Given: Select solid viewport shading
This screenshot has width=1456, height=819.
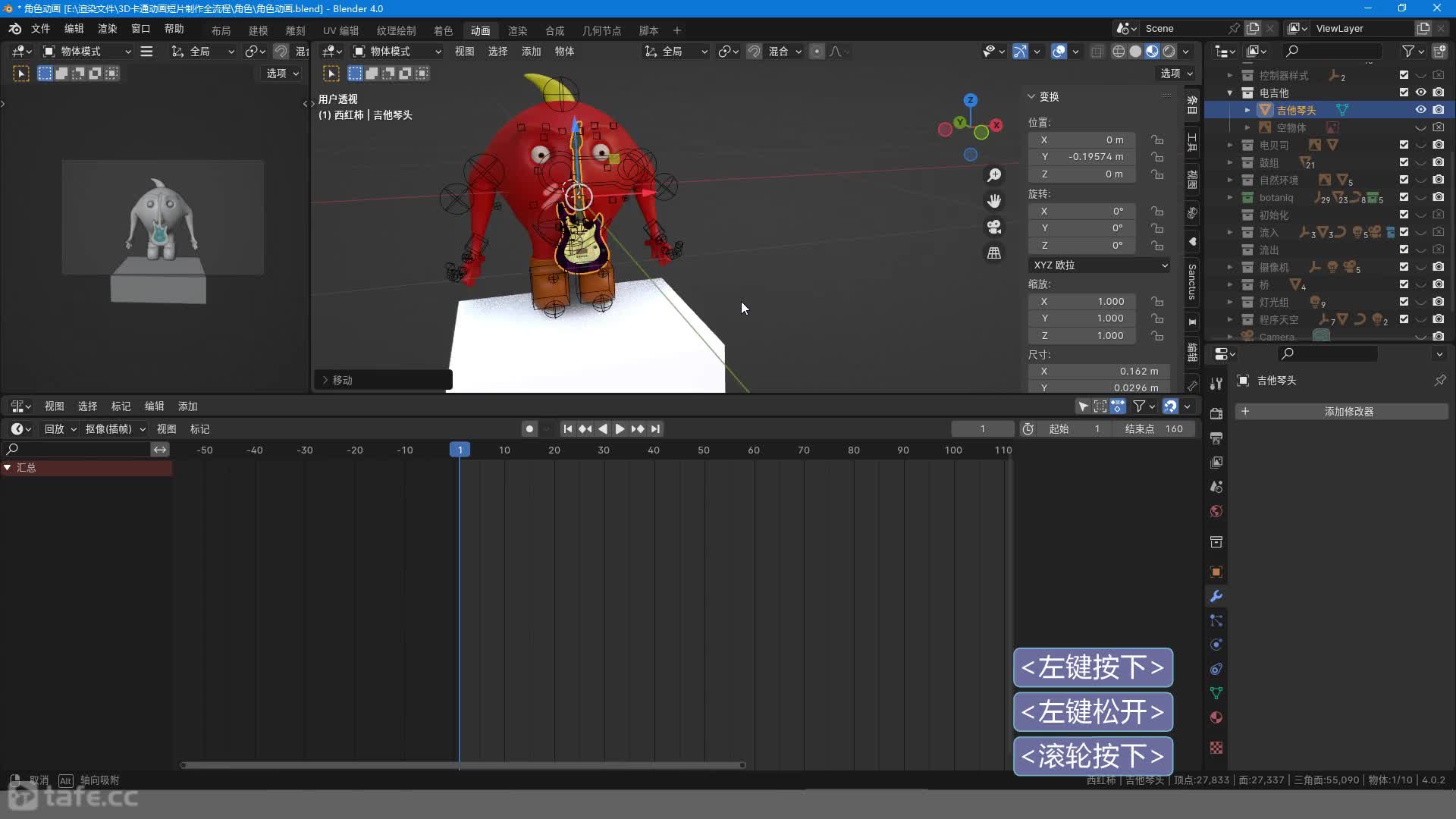Looking at the screenshot, I should coord(1135,52).
